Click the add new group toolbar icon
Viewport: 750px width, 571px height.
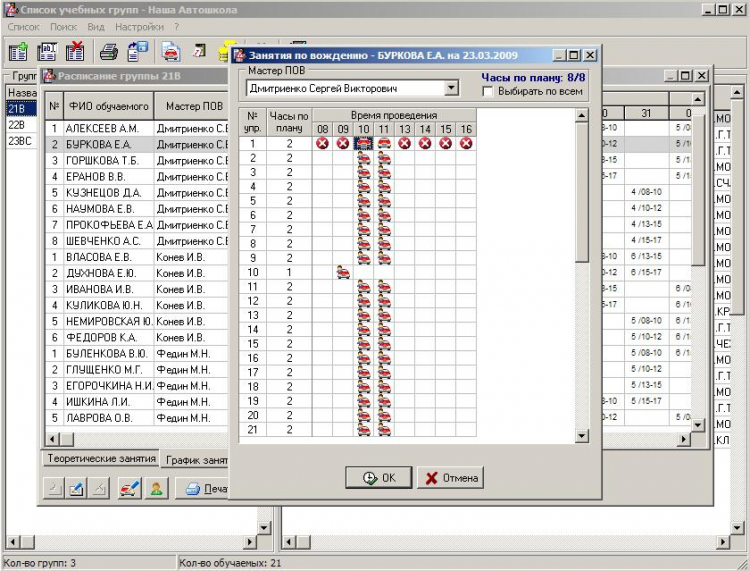tap(18, 52)
